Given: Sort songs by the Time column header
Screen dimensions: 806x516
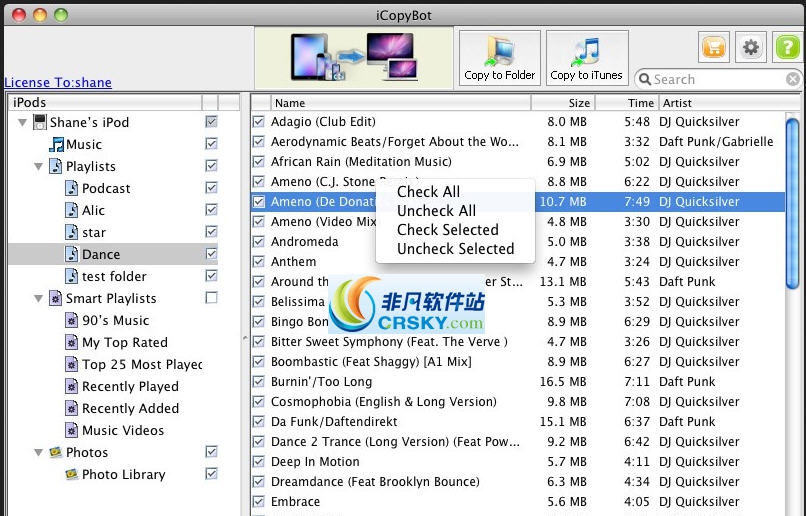Looking at the screenshot, I should [626, 103].
